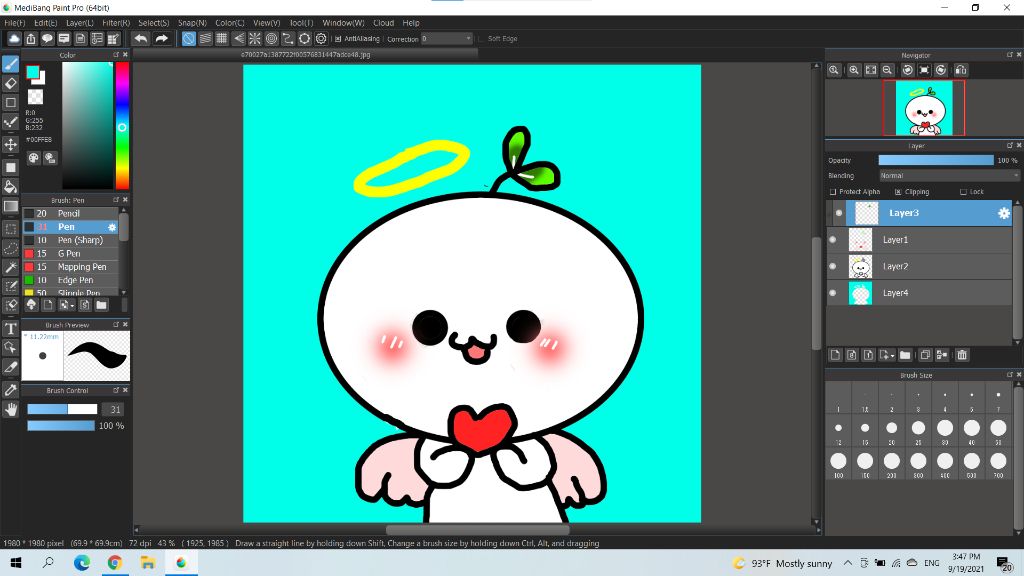Screen dimensions: 1024x576
Task: Click the concentric circle snap icon
Action: (272, 39)
